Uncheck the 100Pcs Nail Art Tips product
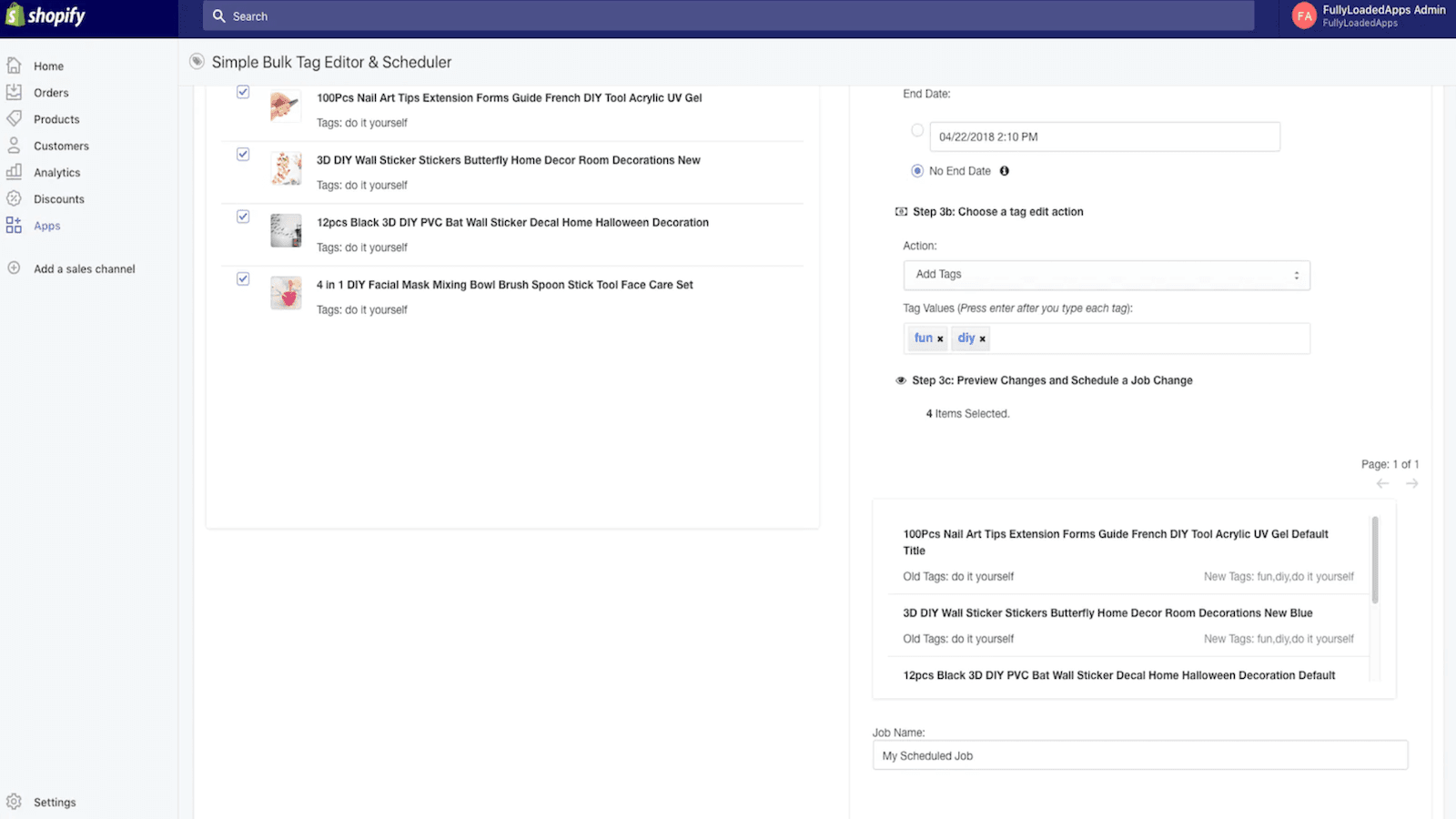The image size is (1456, 819). pos(243,92)
